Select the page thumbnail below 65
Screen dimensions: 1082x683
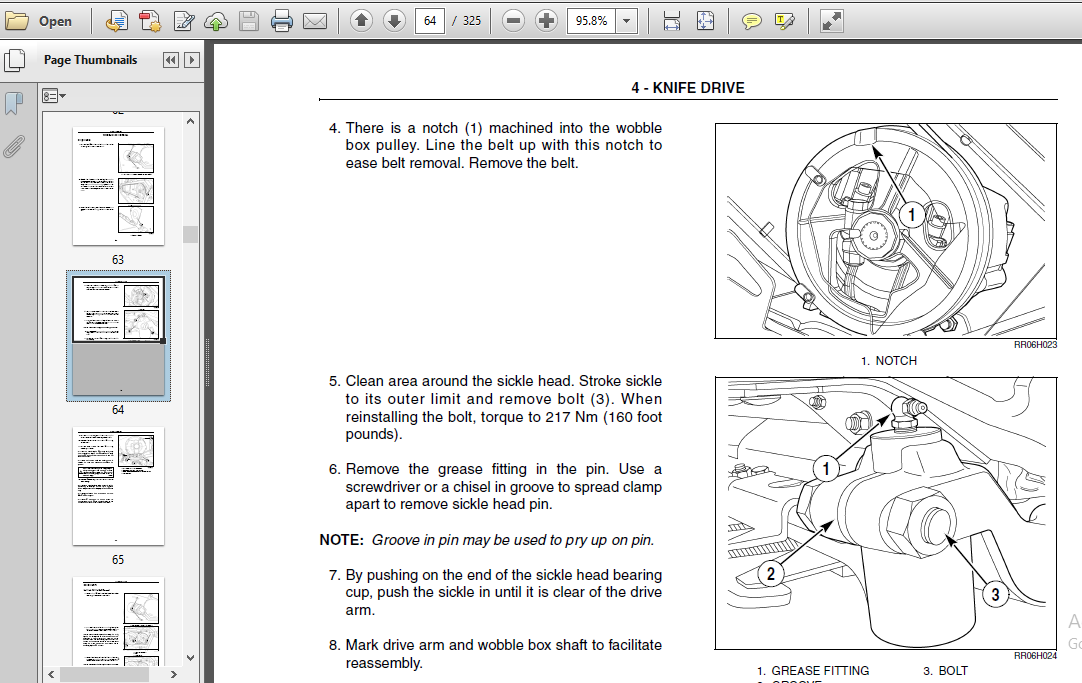[x=118, y=622]
